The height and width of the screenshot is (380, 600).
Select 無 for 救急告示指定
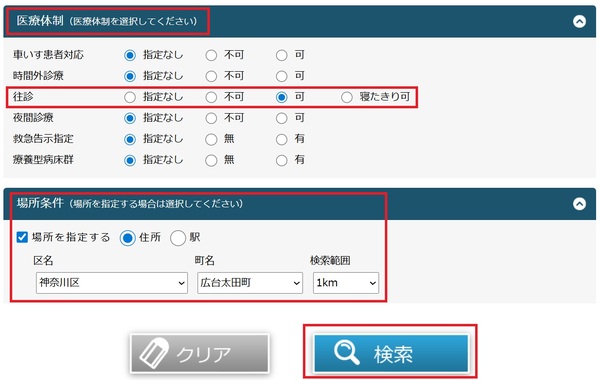[x=211, y=139]
